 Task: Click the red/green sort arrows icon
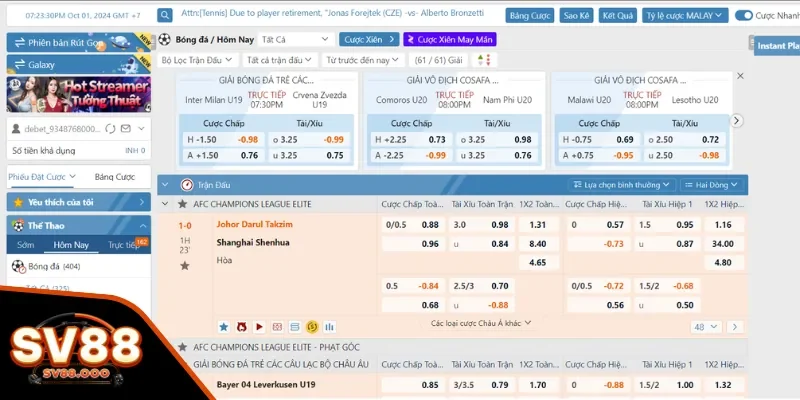tap(484, 60)
